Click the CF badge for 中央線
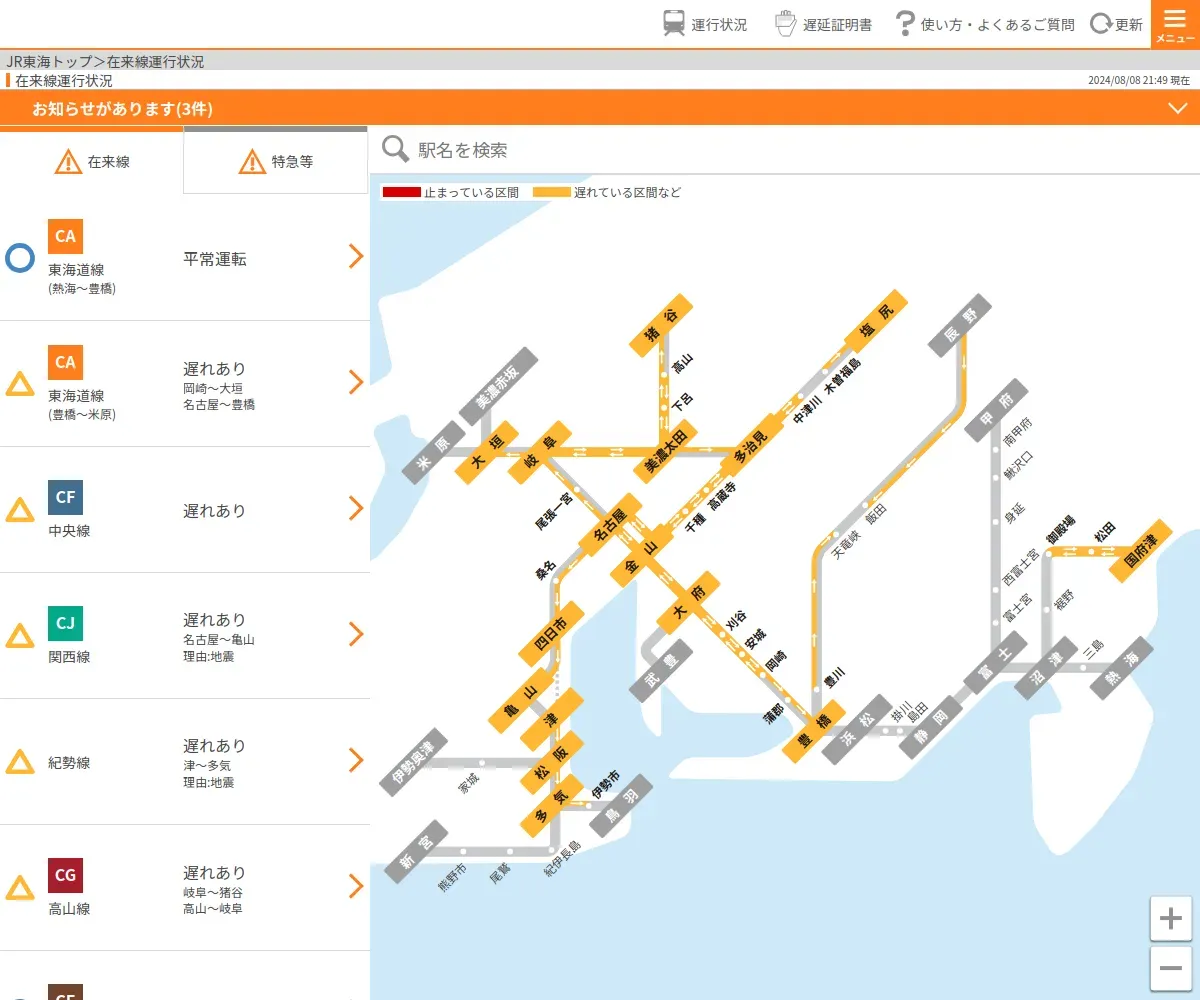This screenshot has width=1200, height=1000. tap(65, 497)
